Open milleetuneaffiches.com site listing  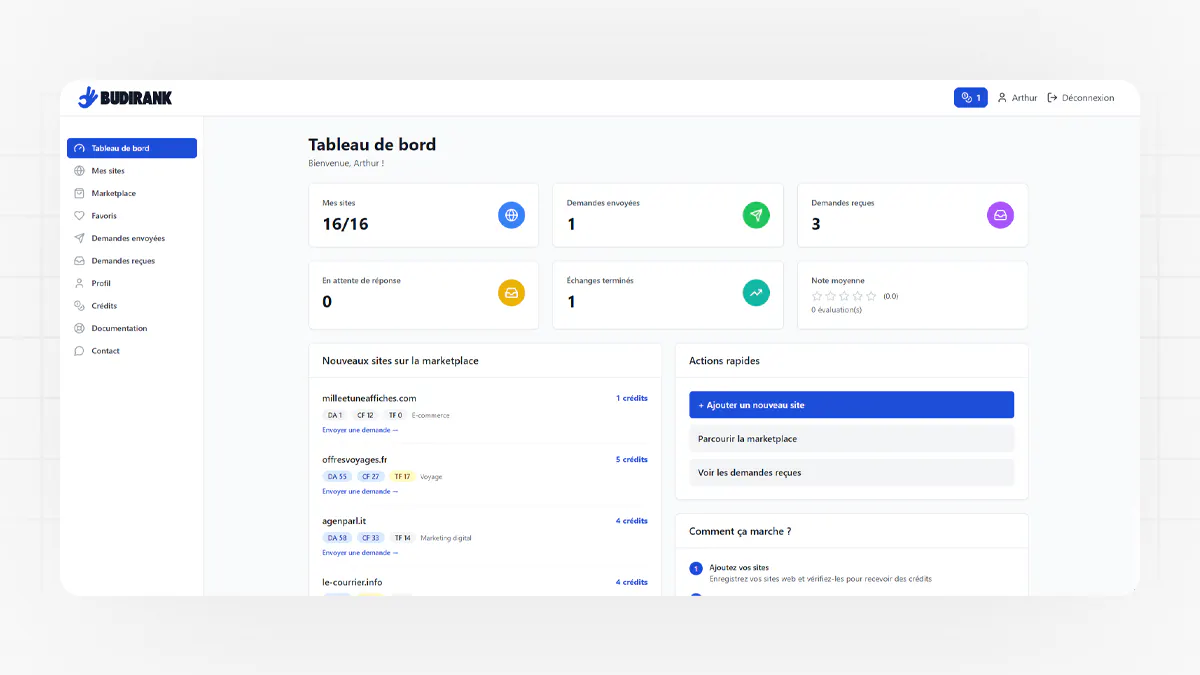[x=369, y=398]
